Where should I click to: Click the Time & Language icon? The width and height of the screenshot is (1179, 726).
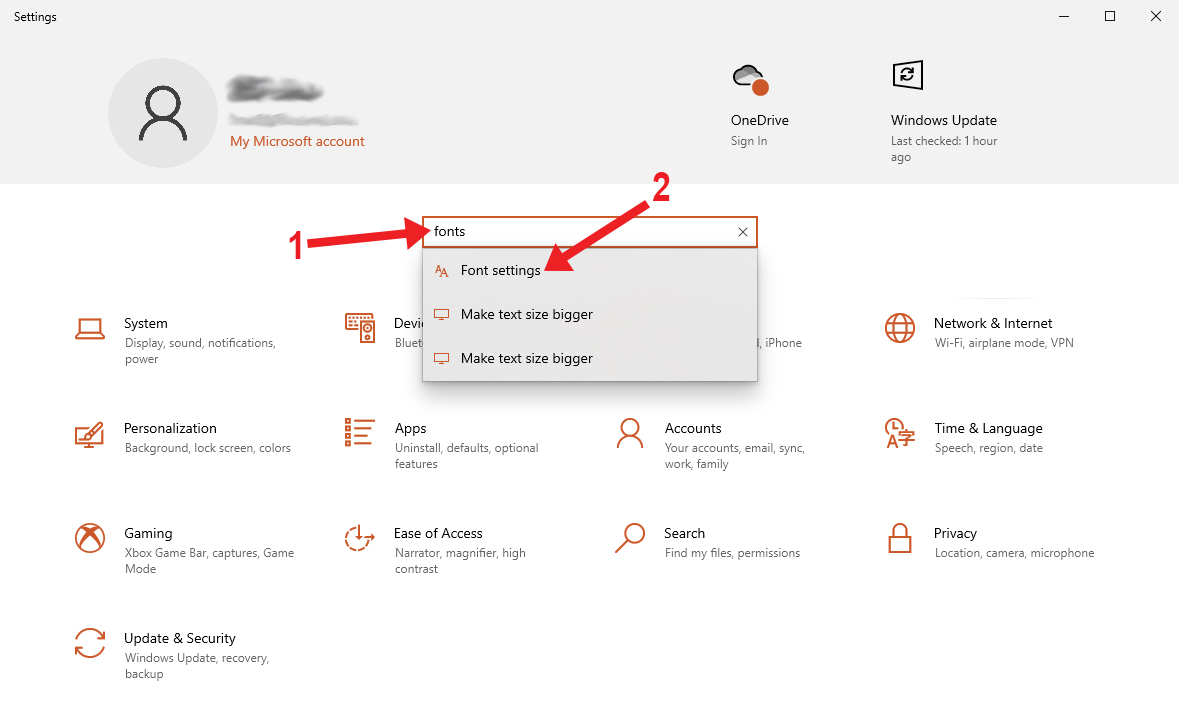click(x=899, y=433)
